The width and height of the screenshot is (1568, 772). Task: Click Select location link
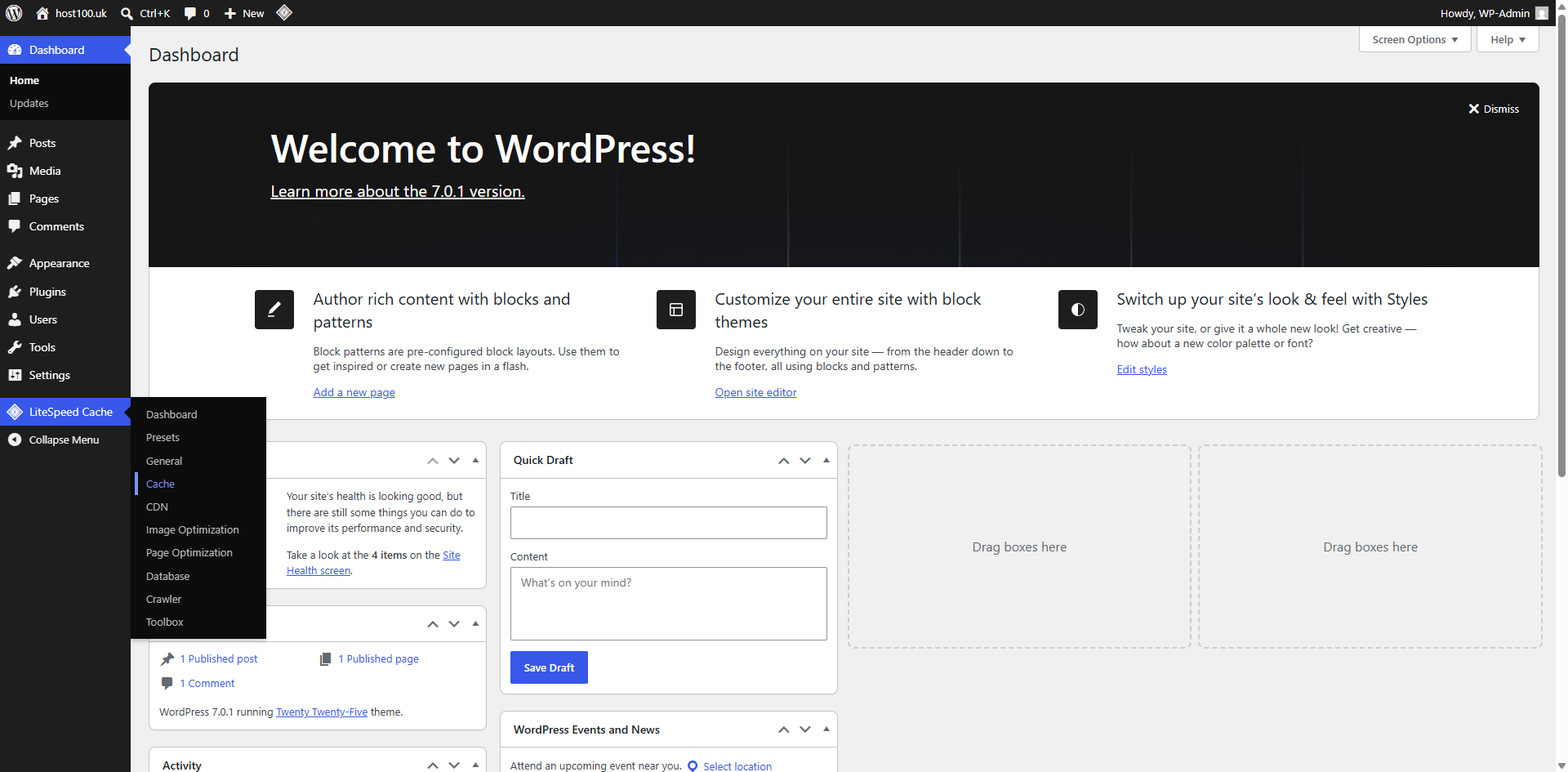point(737,766)
